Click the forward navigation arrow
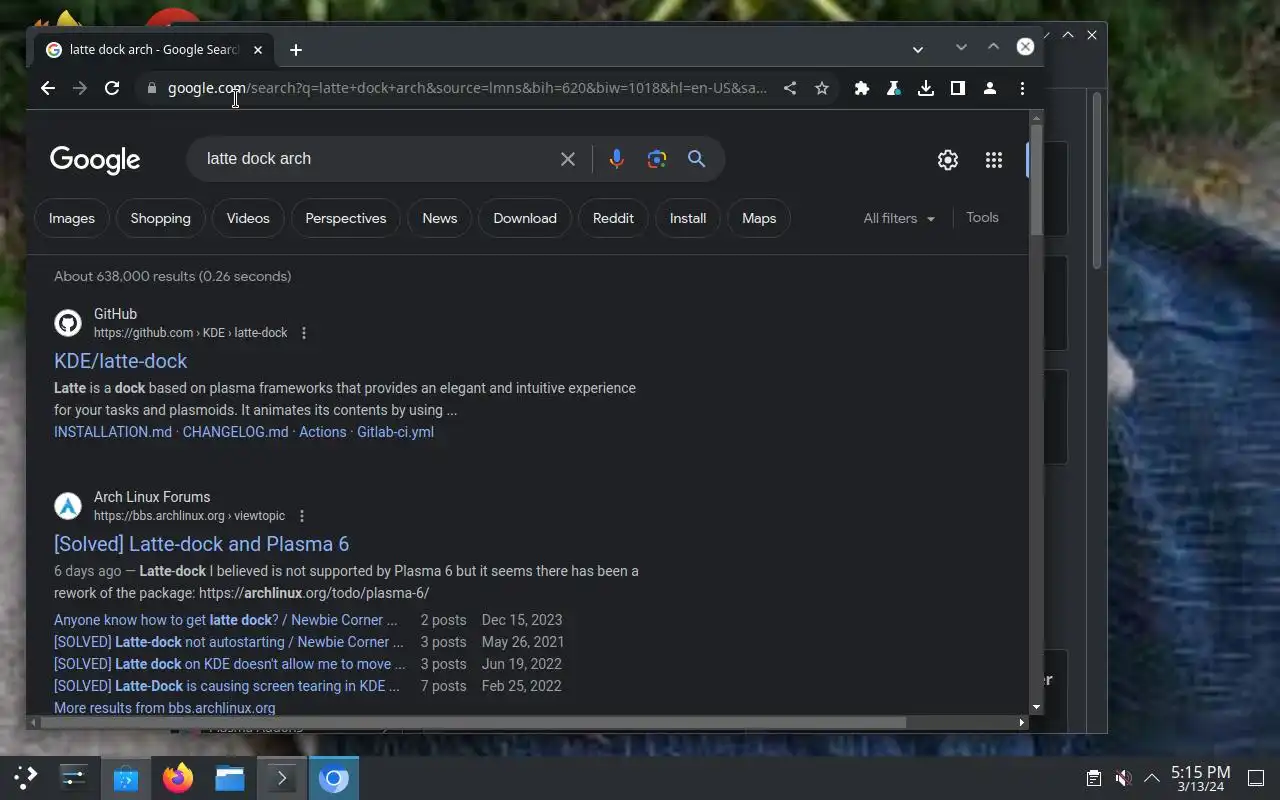The width and height of the screenshot is (1280, 800). [x=80, y=88]
